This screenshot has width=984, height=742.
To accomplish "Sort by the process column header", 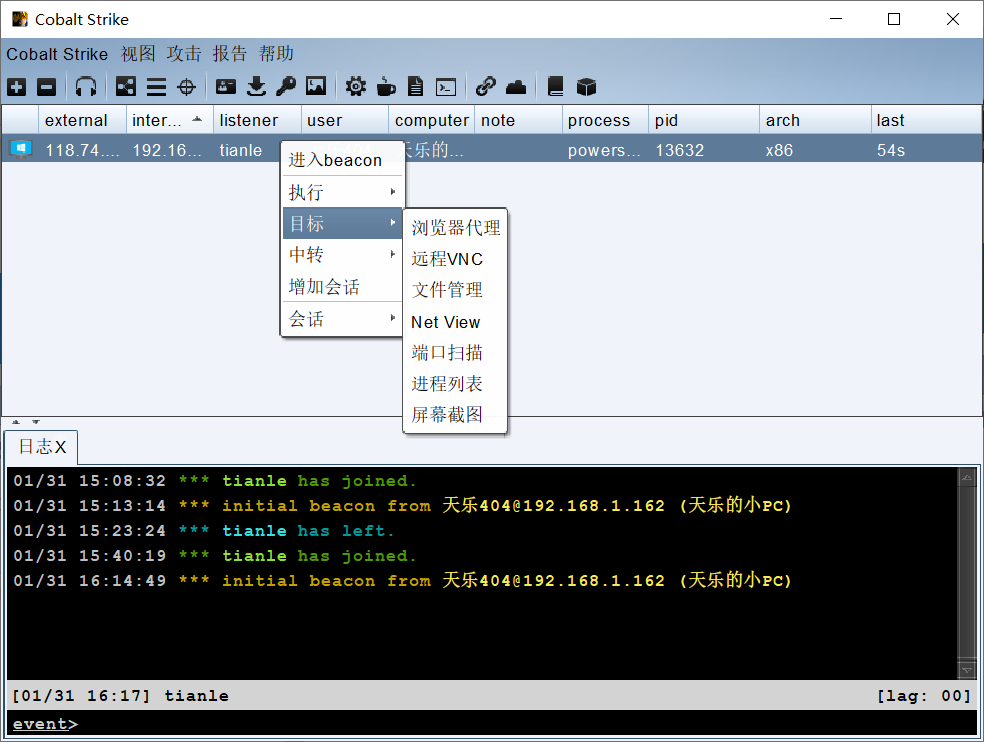I will point(605,120).
